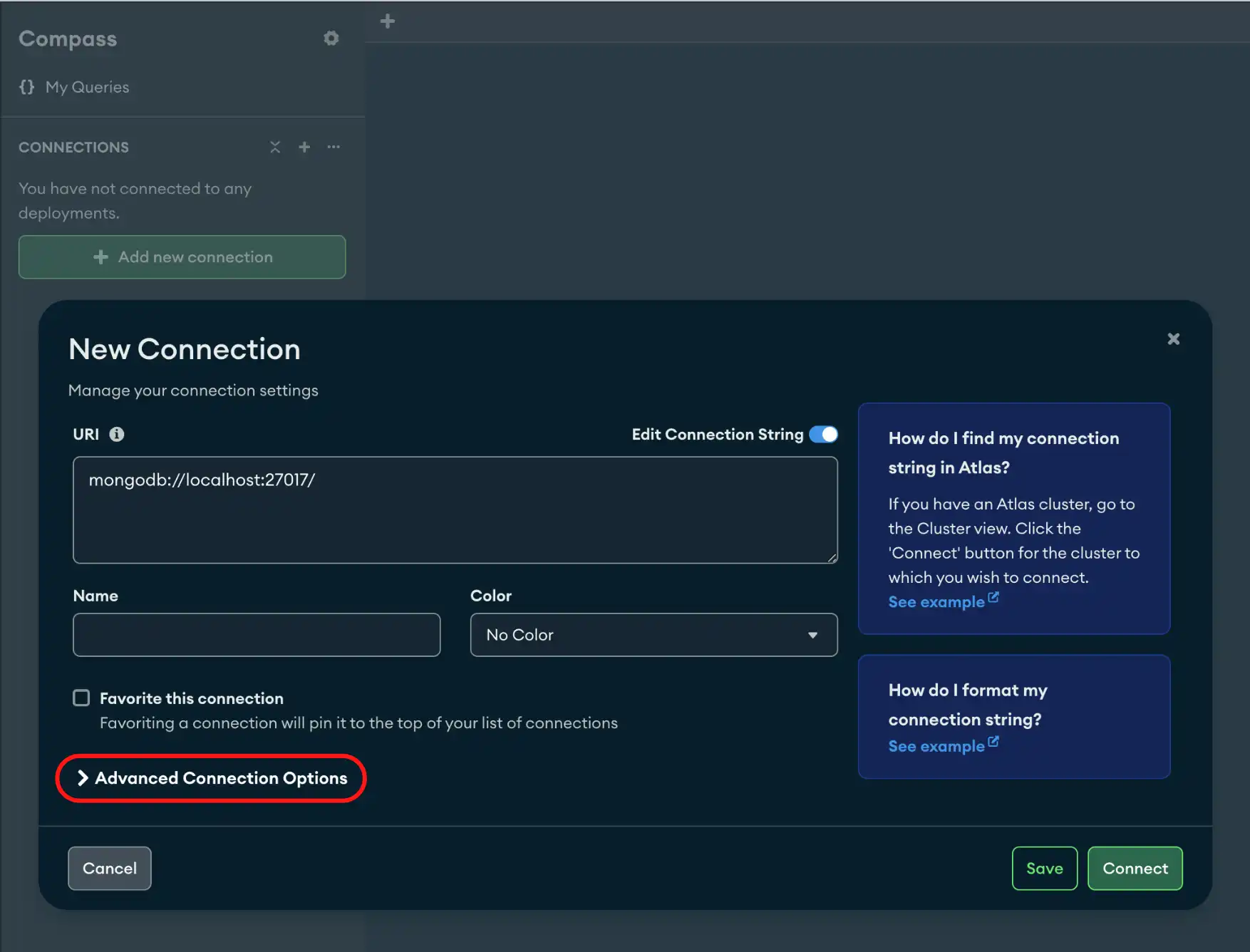Click the URI info icon
Screen dimensions: 1250x952
[118, 434]
